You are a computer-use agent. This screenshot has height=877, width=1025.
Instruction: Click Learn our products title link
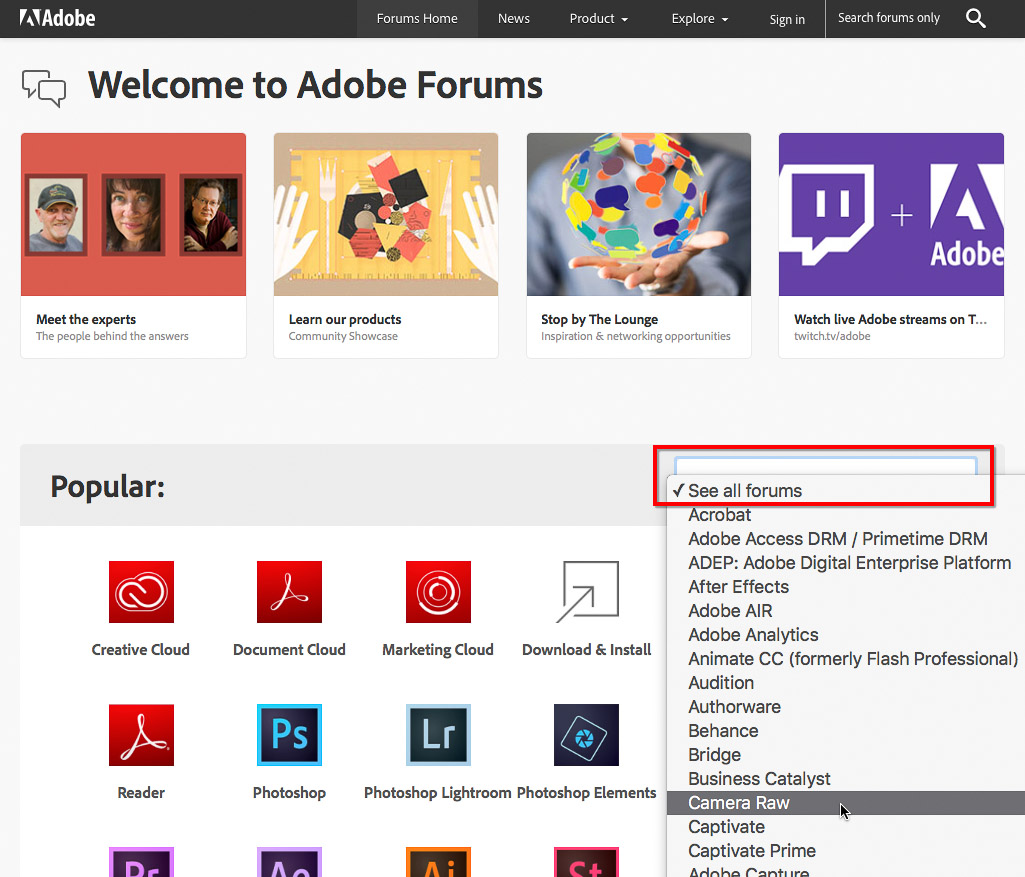[345, 320]
